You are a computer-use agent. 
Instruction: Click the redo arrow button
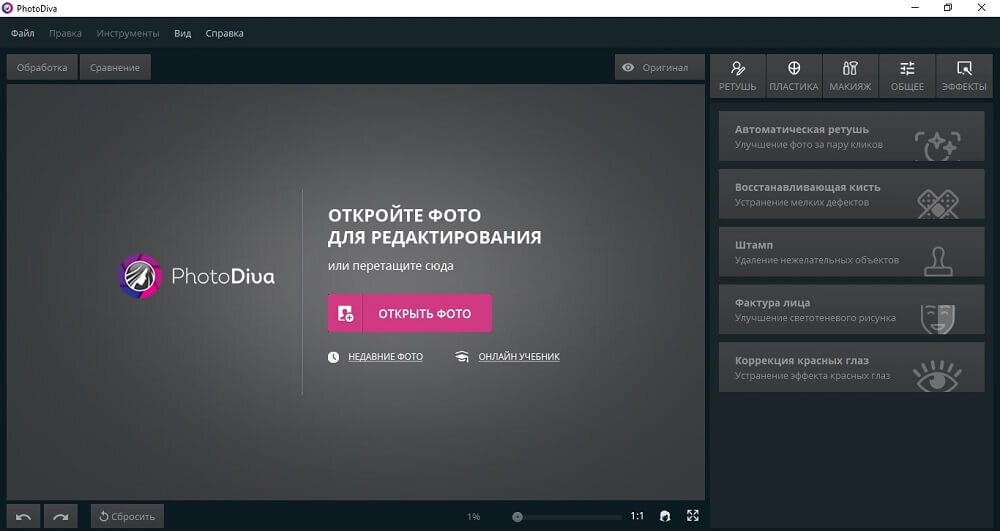pos(61,516)
